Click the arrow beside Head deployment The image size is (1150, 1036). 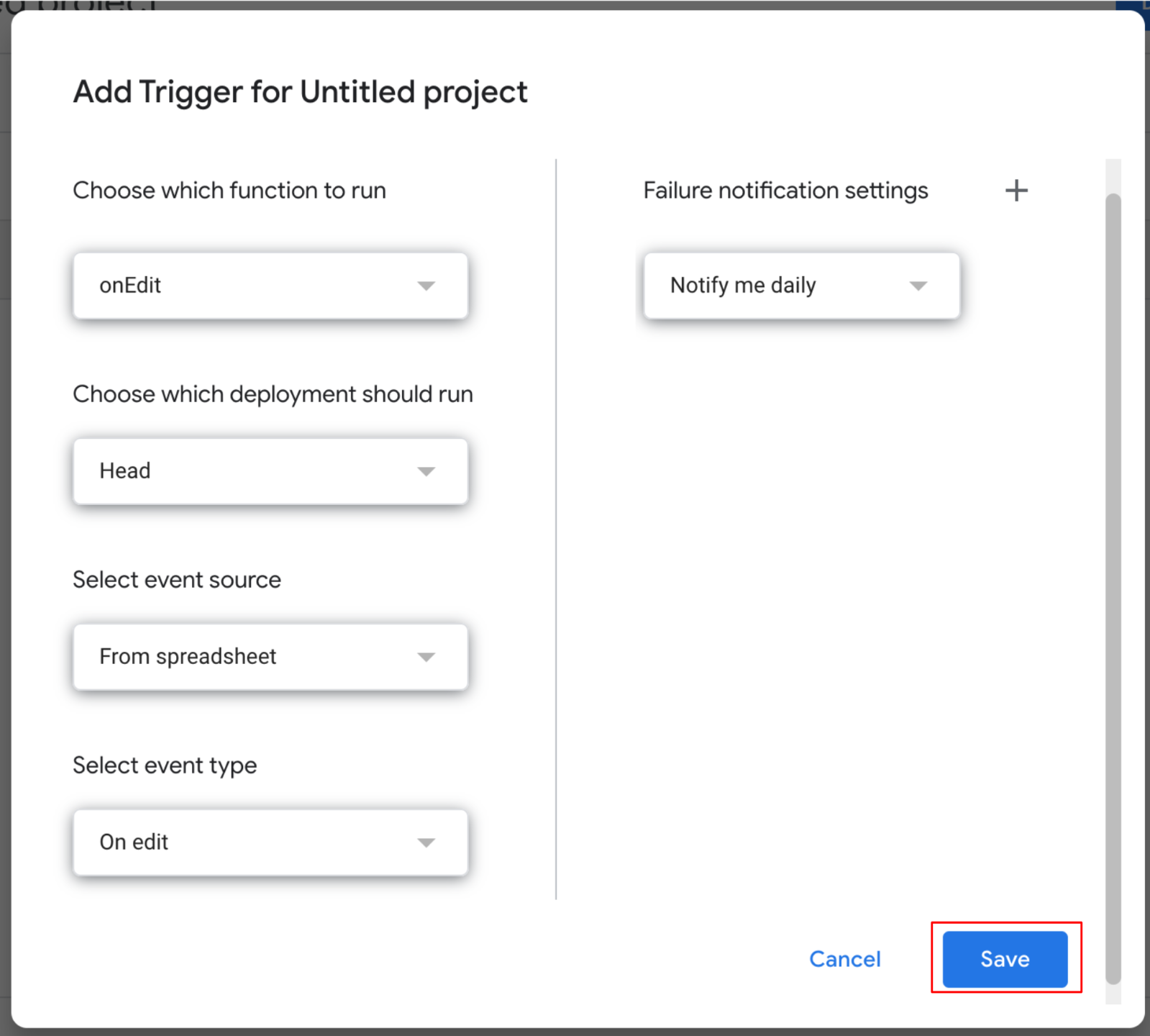coord(426,471)
